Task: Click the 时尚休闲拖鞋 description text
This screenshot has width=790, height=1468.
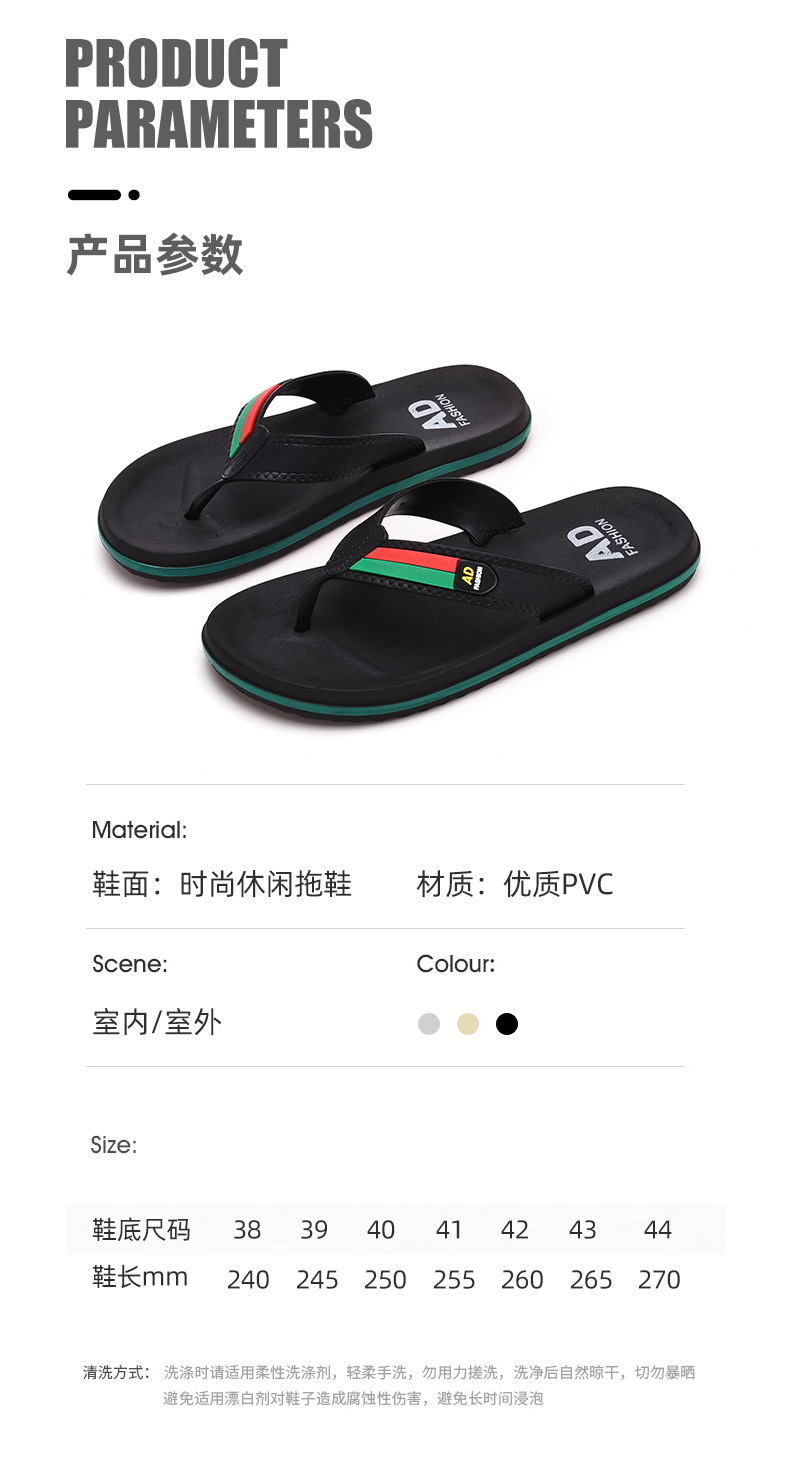Action: 265,885
